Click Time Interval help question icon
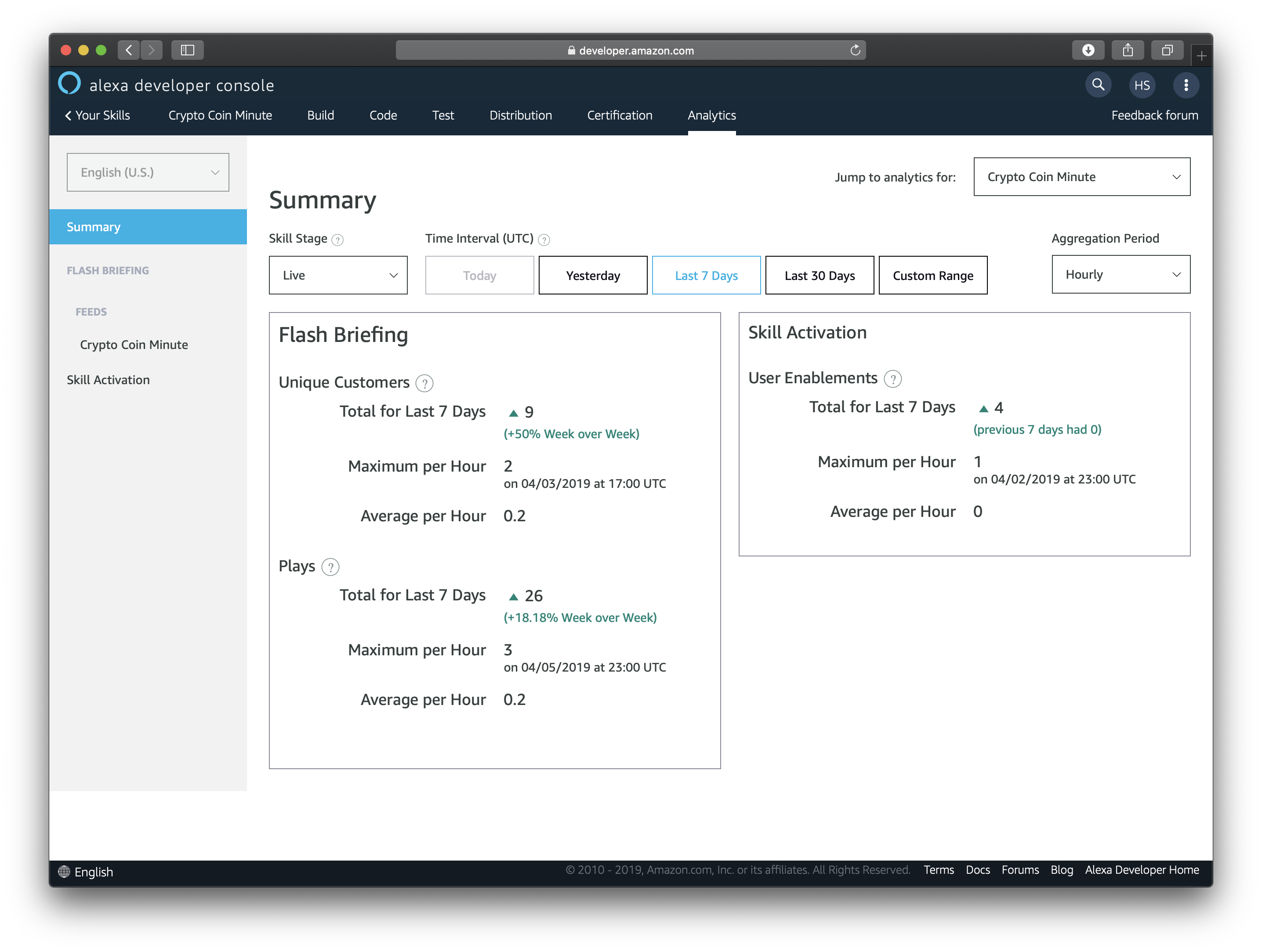The width and height of the screenshot is (1262, 952). (x=544, y=240)
